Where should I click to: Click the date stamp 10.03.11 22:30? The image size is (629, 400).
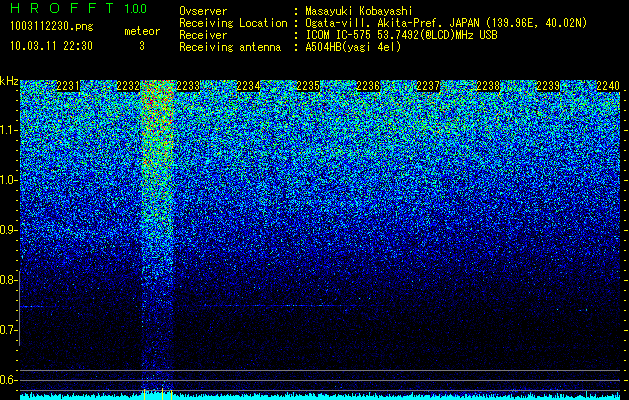[51, 46]
